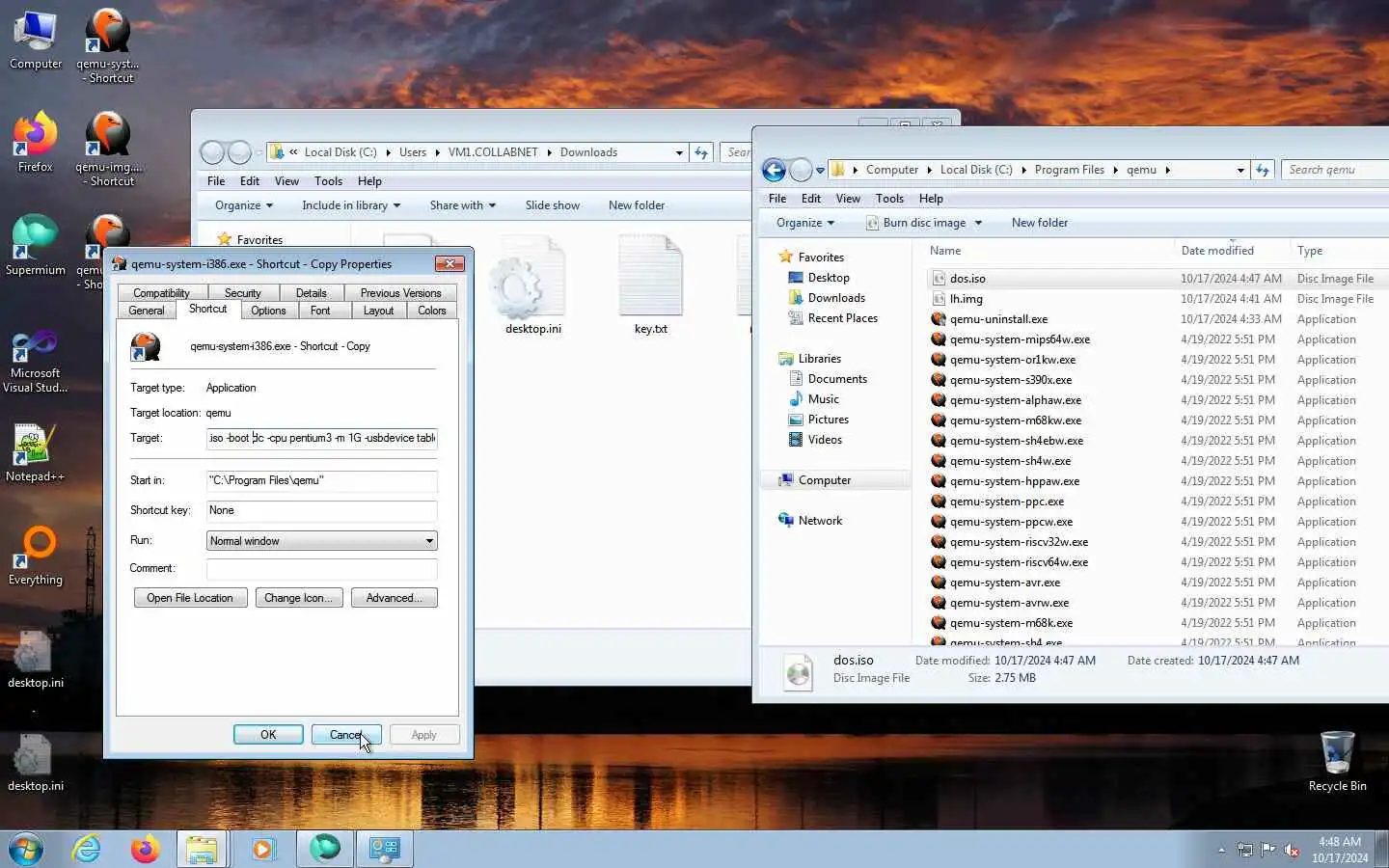Click the Back button in qemu window
The width and height of the screenshot is (1389, 868).
click(x=774, y=170)
